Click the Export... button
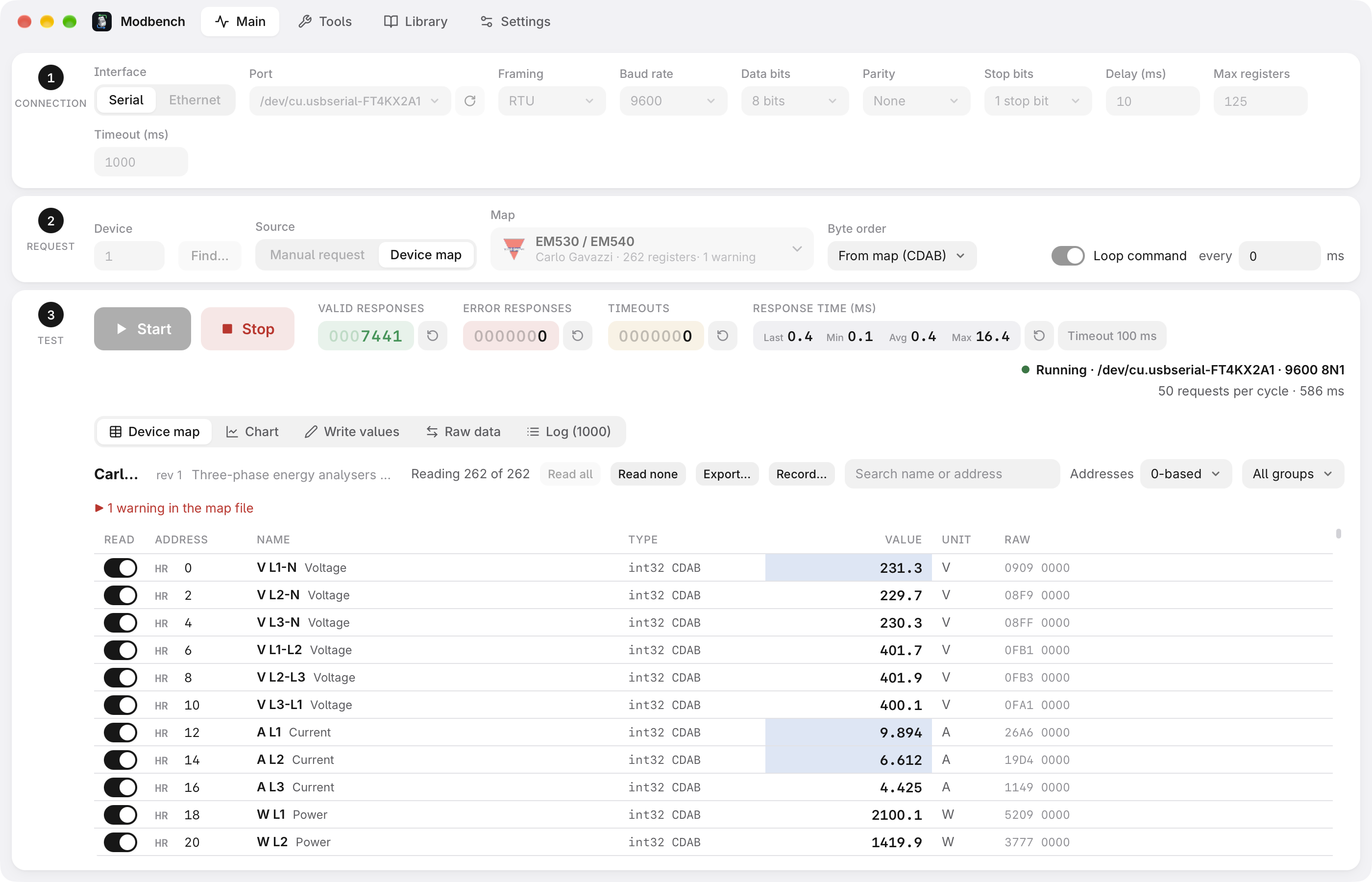Image resolution: width=1372 pixels, height=882 pixels. coord(727,474)
